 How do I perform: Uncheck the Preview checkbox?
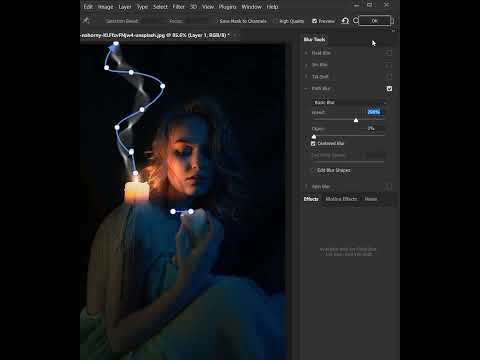click(314, 21)
